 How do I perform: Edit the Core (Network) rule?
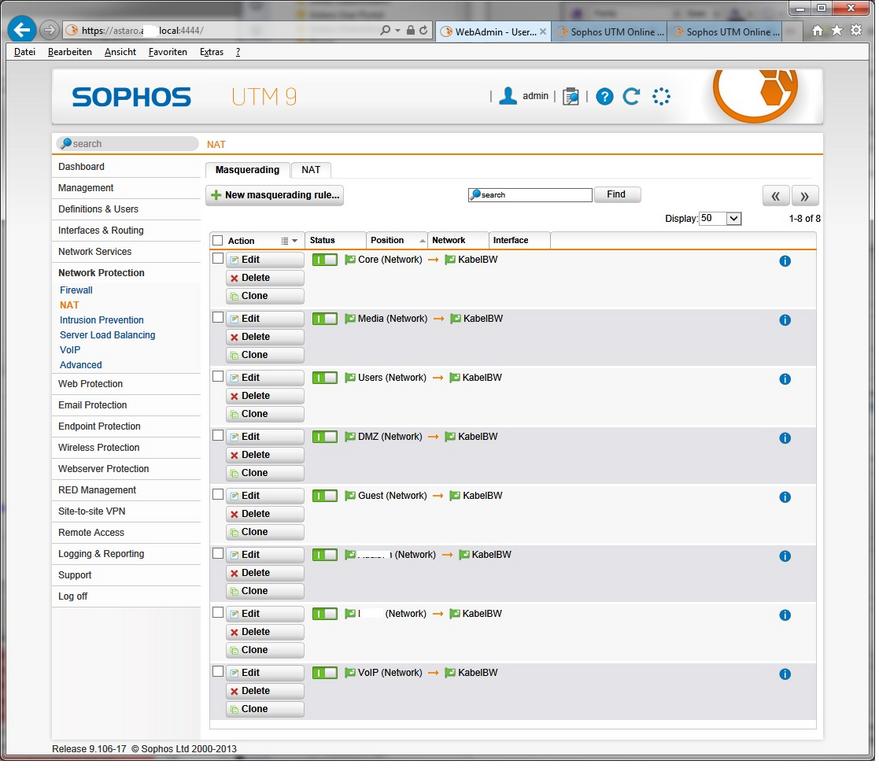(265, 260)
